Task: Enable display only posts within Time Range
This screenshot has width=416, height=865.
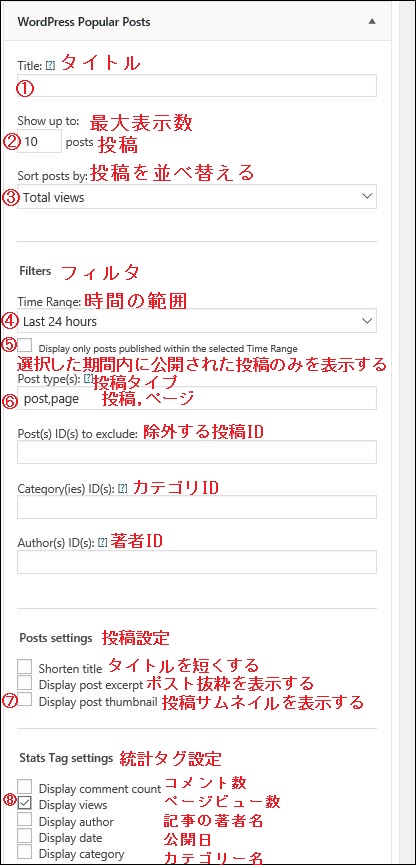Action: [25, 346]
